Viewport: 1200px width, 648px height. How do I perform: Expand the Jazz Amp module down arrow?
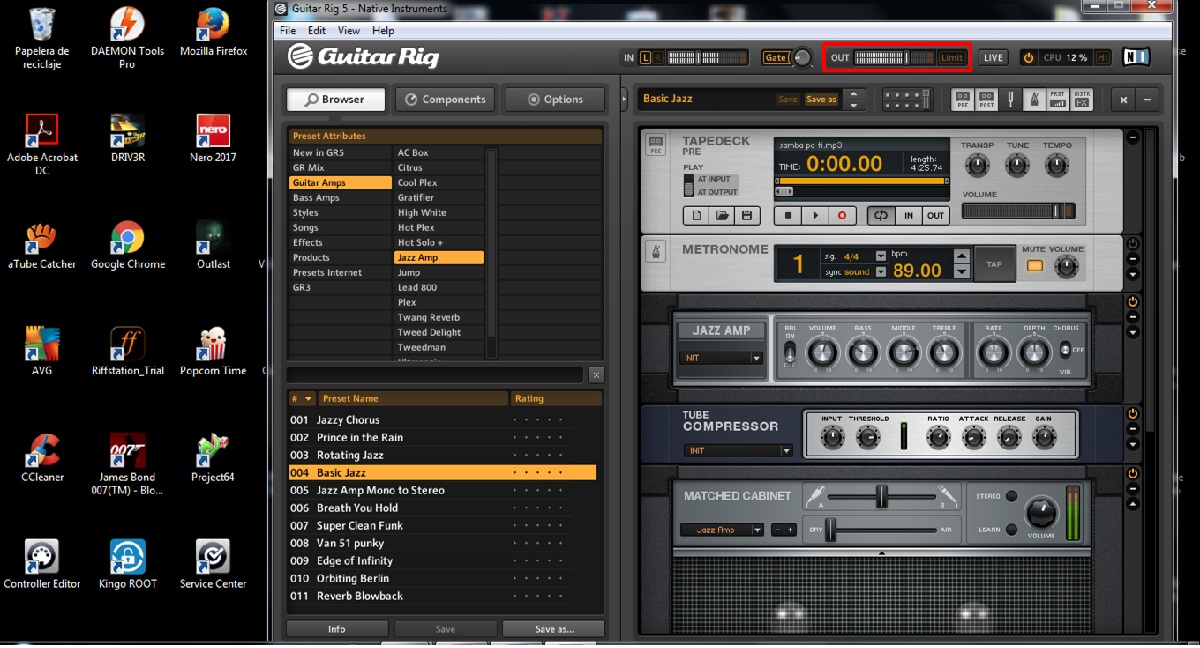point(1133,332)
